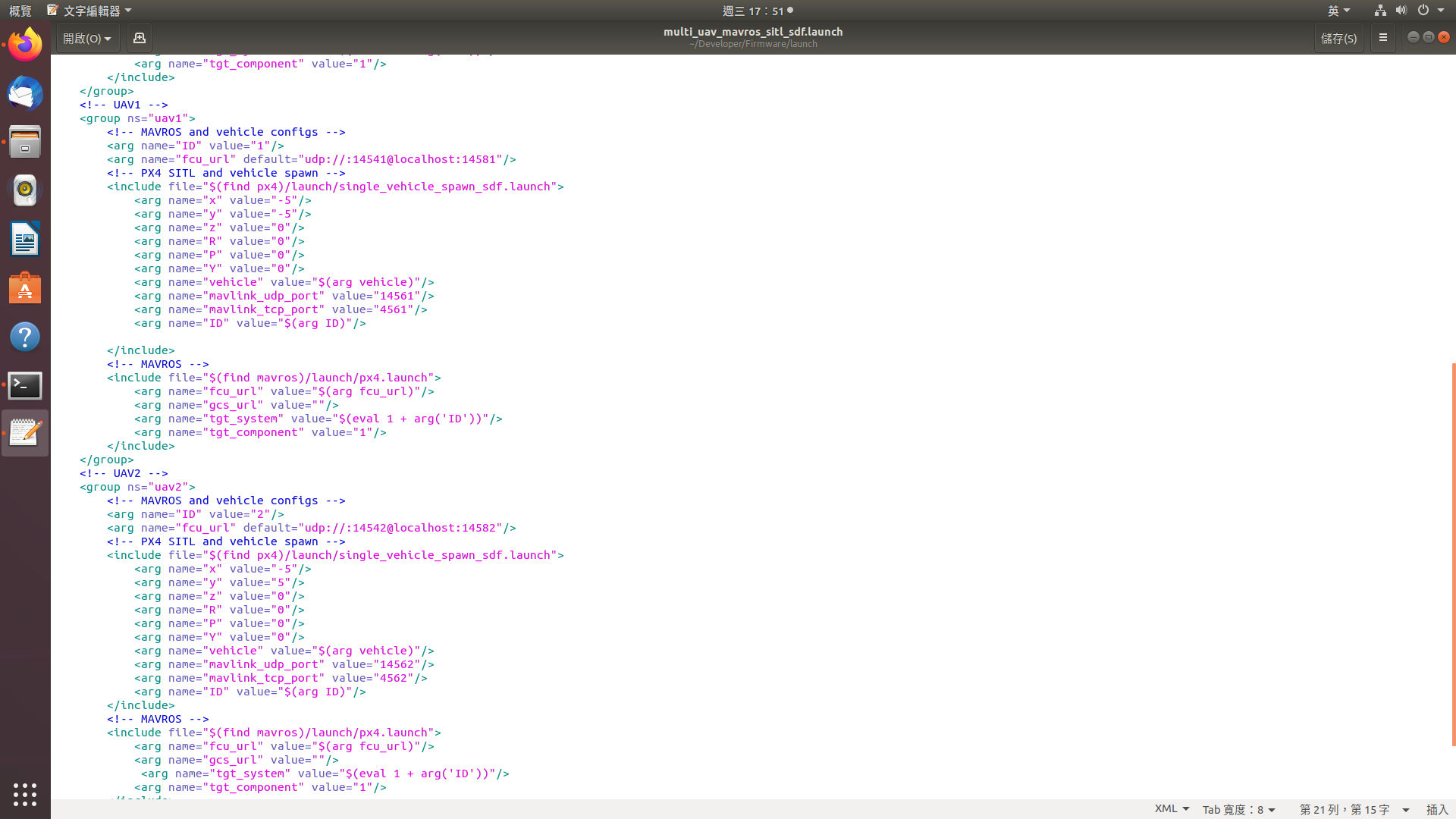
Task: Open Thunderbird mail from the dock
Action: 25,94
